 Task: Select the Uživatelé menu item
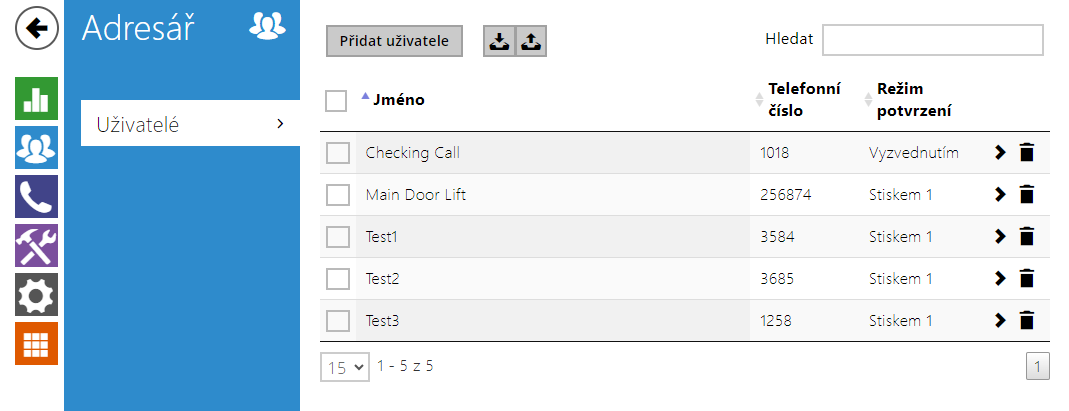click(190, 123)
